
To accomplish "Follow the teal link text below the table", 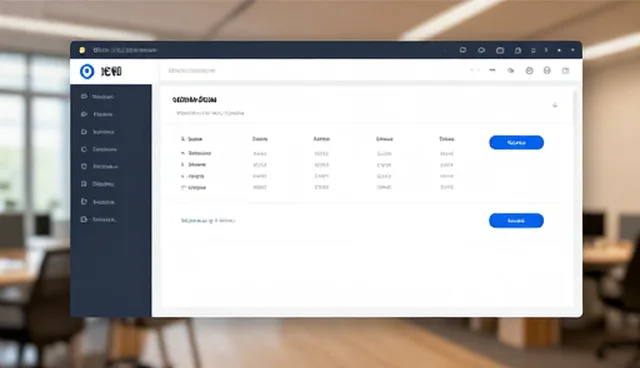I will click(208, 221).
